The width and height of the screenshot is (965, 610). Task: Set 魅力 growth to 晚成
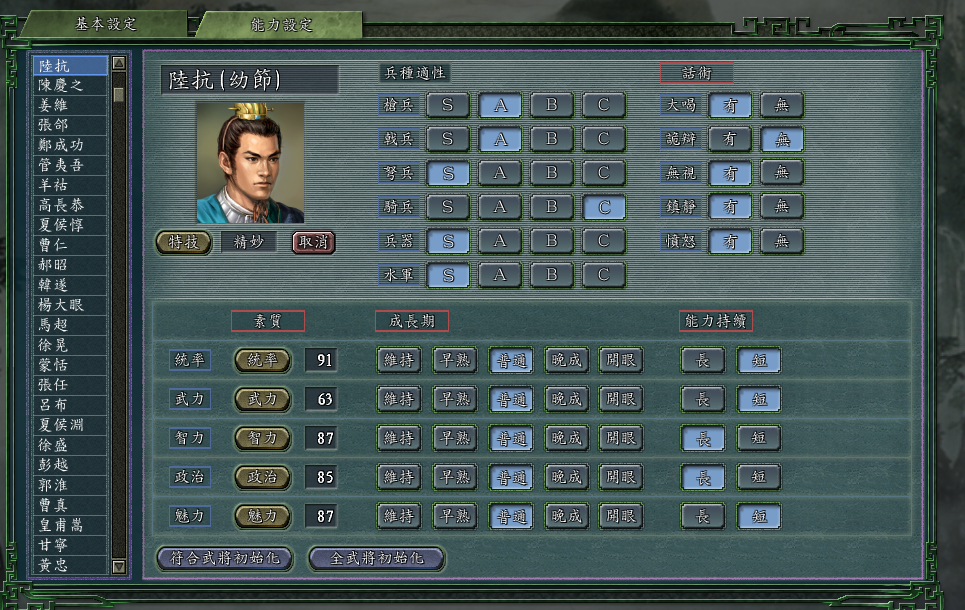coord(567,516)
